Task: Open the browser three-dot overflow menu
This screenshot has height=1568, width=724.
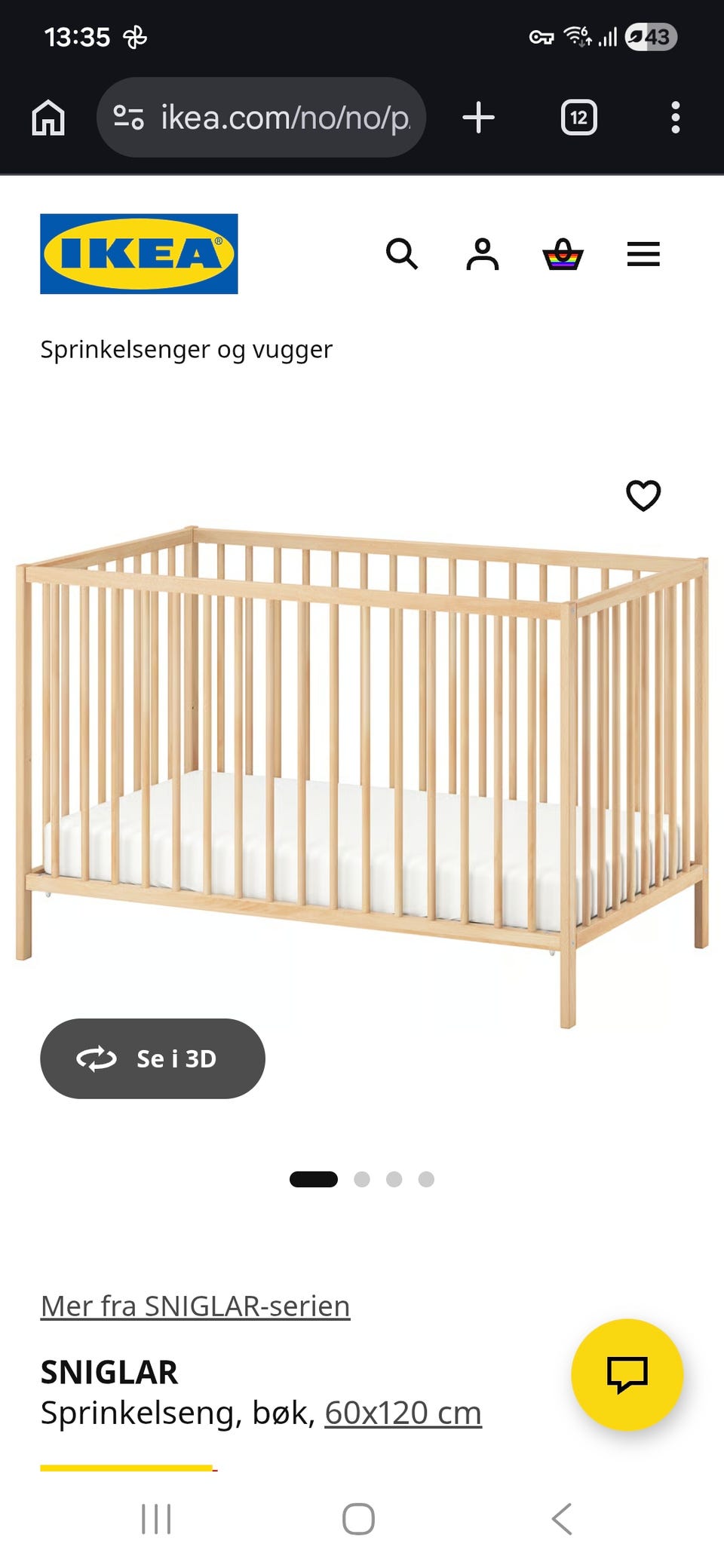Action: coord(676,118)
